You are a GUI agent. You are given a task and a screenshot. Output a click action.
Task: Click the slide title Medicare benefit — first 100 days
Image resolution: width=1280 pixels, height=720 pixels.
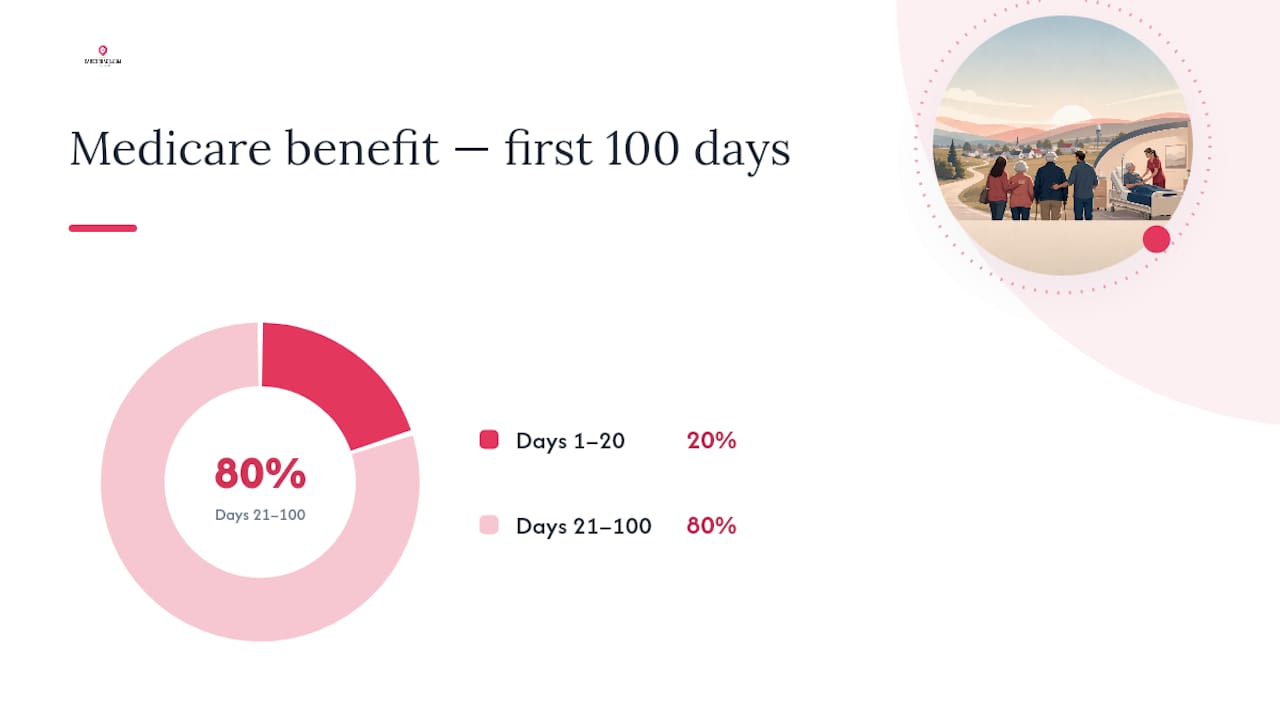430,148
